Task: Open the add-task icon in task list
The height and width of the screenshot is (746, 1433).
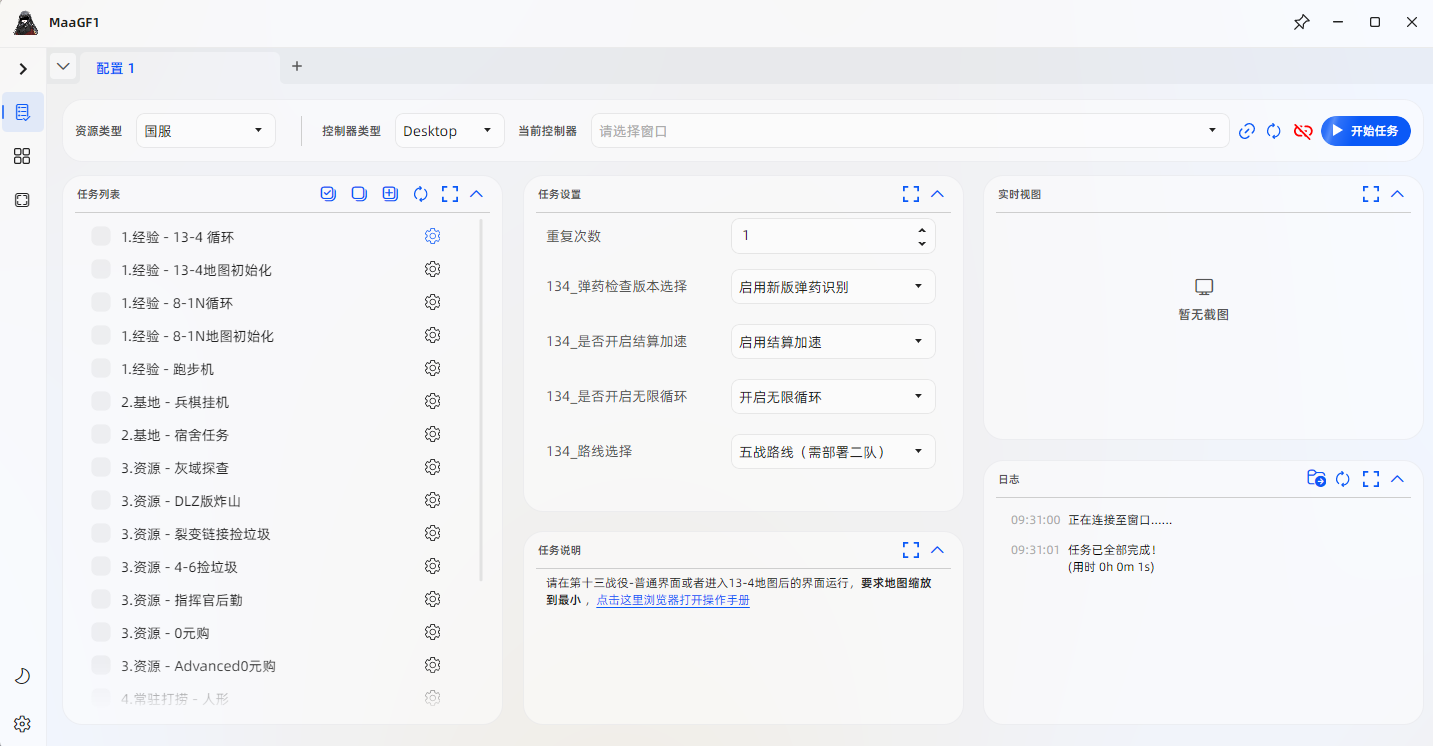Action: pyautogui.click(x=389, y=193)
